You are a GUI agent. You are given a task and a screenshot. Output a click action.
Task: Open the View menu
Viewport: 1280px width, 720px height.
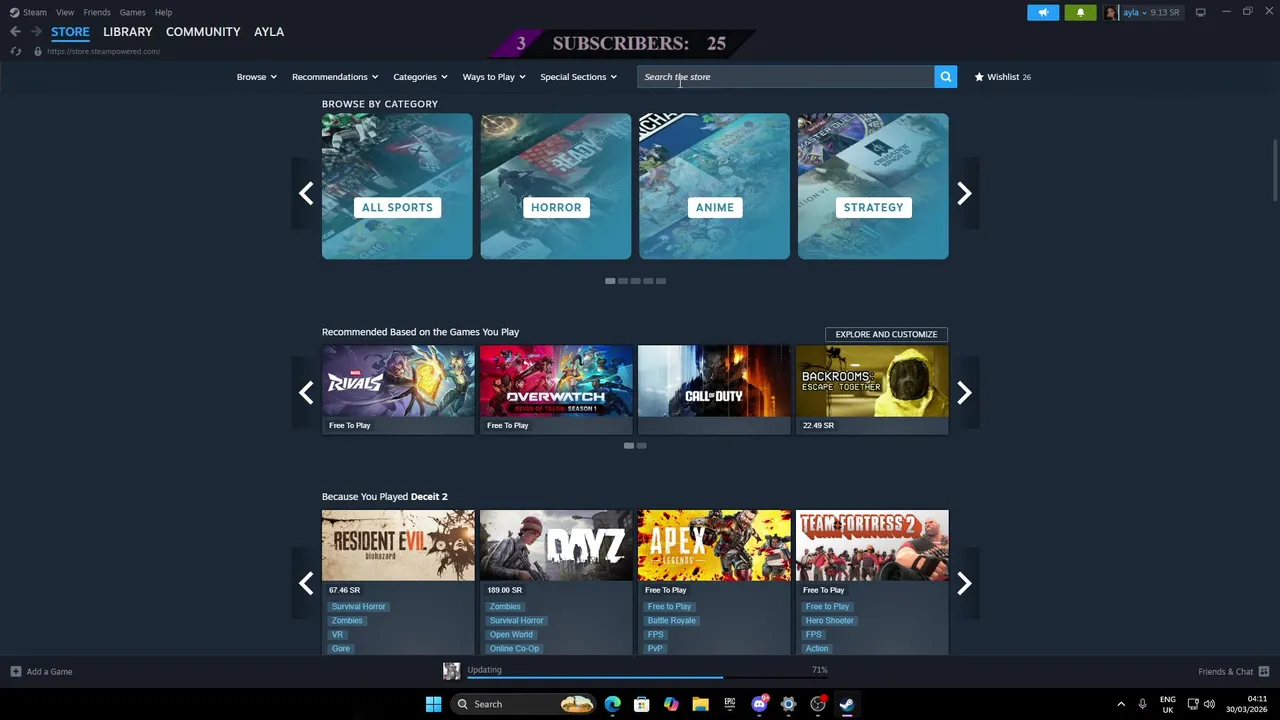[x=65, y=12]
